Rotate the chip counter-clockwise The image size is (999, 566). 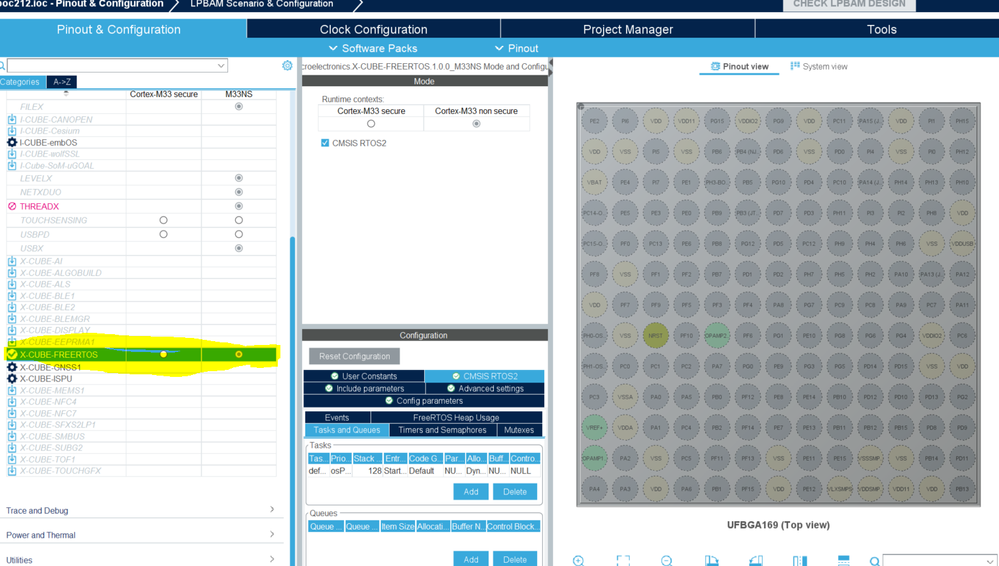coord(756,560)
